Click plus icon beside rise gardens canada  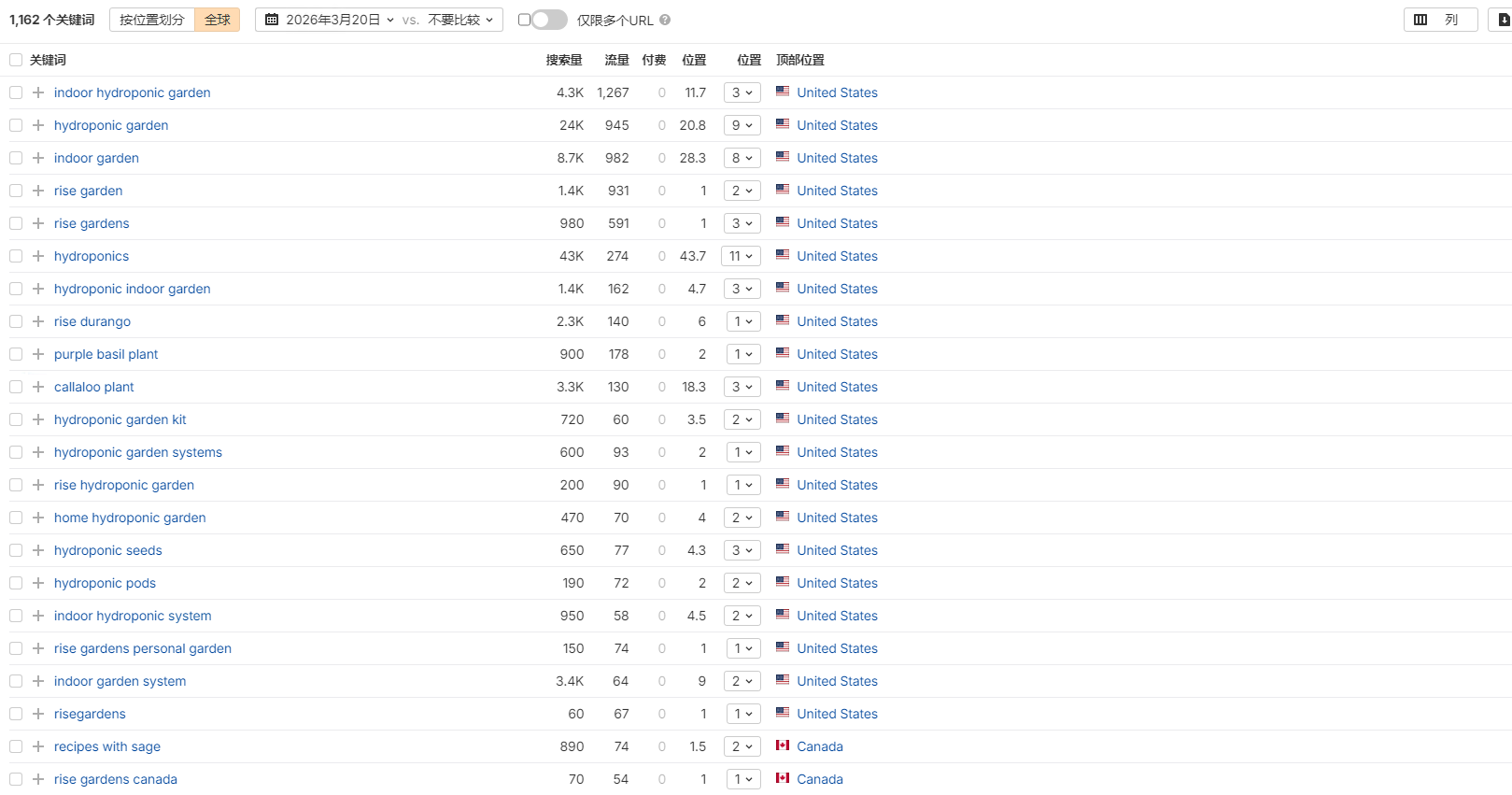pos(38,779)
